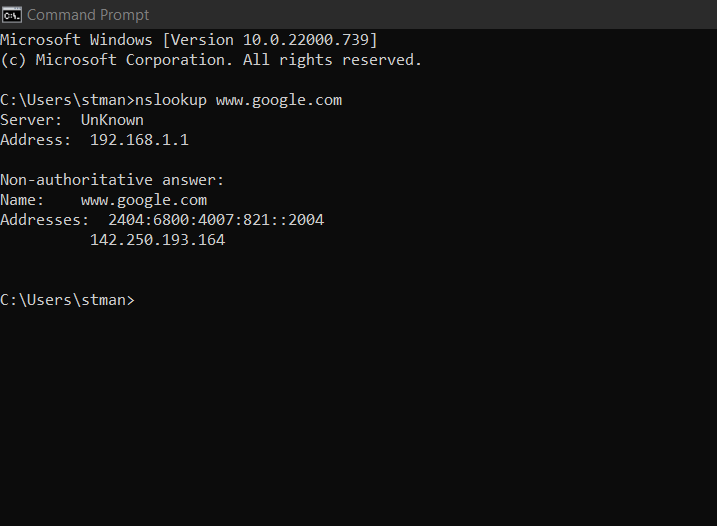Screen dimensions: 717x526
Task: Click the IPv6 address 2404:6800:4007:821::2004
Action: 216,220
